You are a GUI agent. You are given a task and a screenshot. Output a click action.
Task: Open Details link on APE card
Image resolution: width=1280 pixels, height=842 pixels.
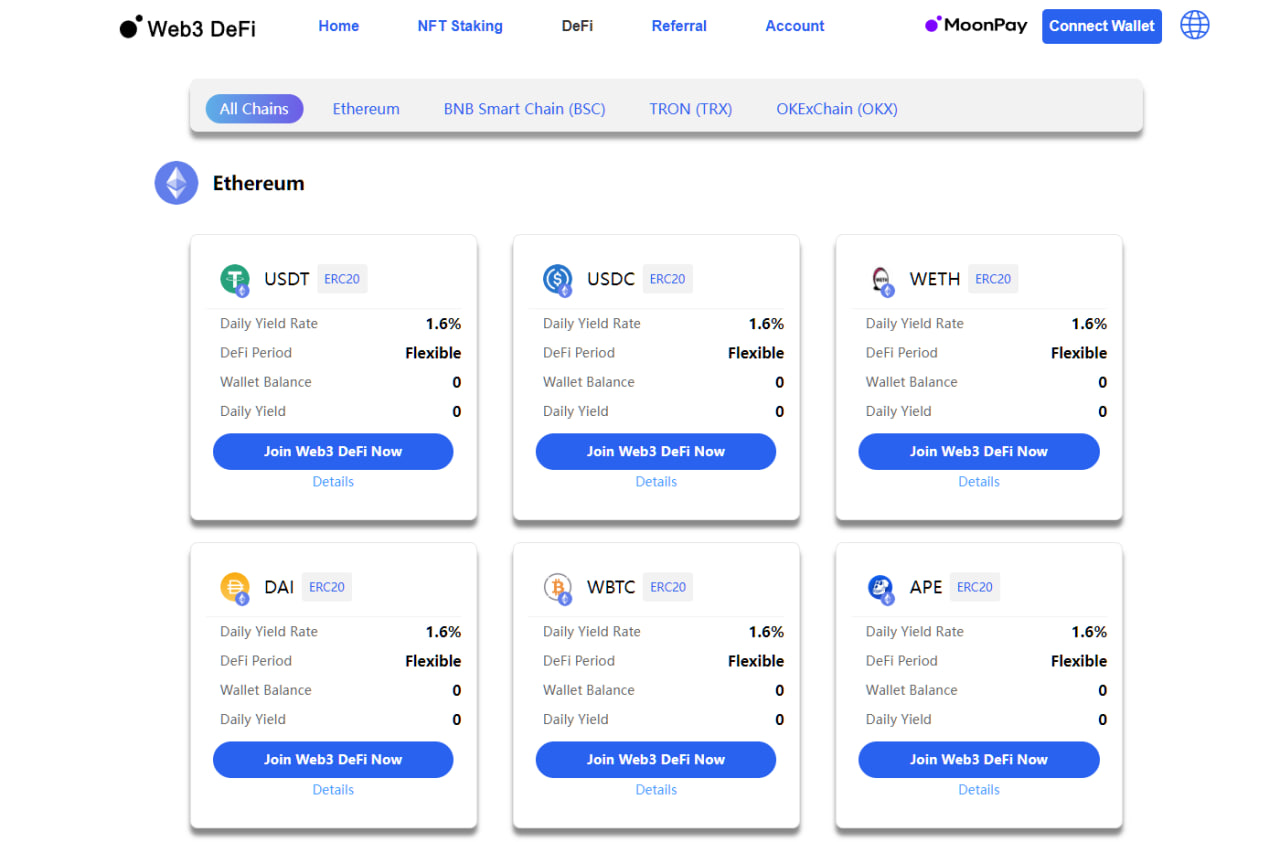[979, 790]
